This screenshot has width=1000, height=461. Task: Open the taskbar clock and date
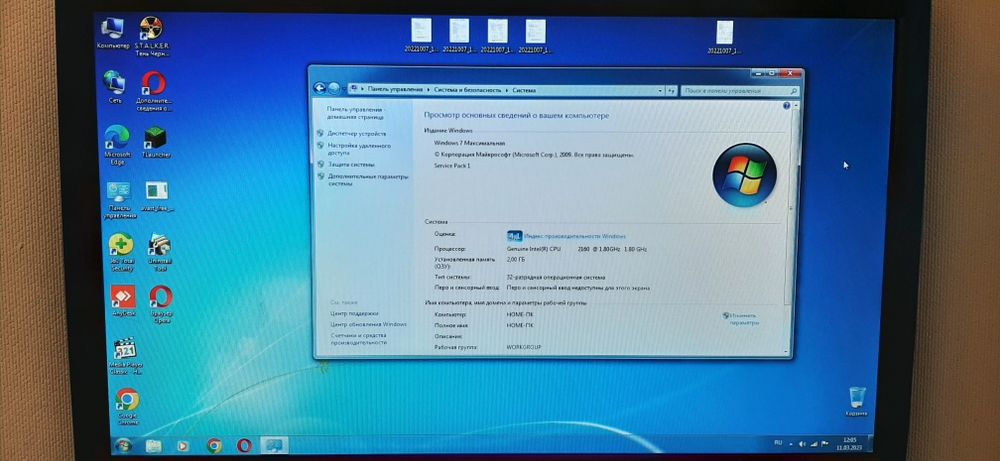pyautogui.click(x=849, y=443)
